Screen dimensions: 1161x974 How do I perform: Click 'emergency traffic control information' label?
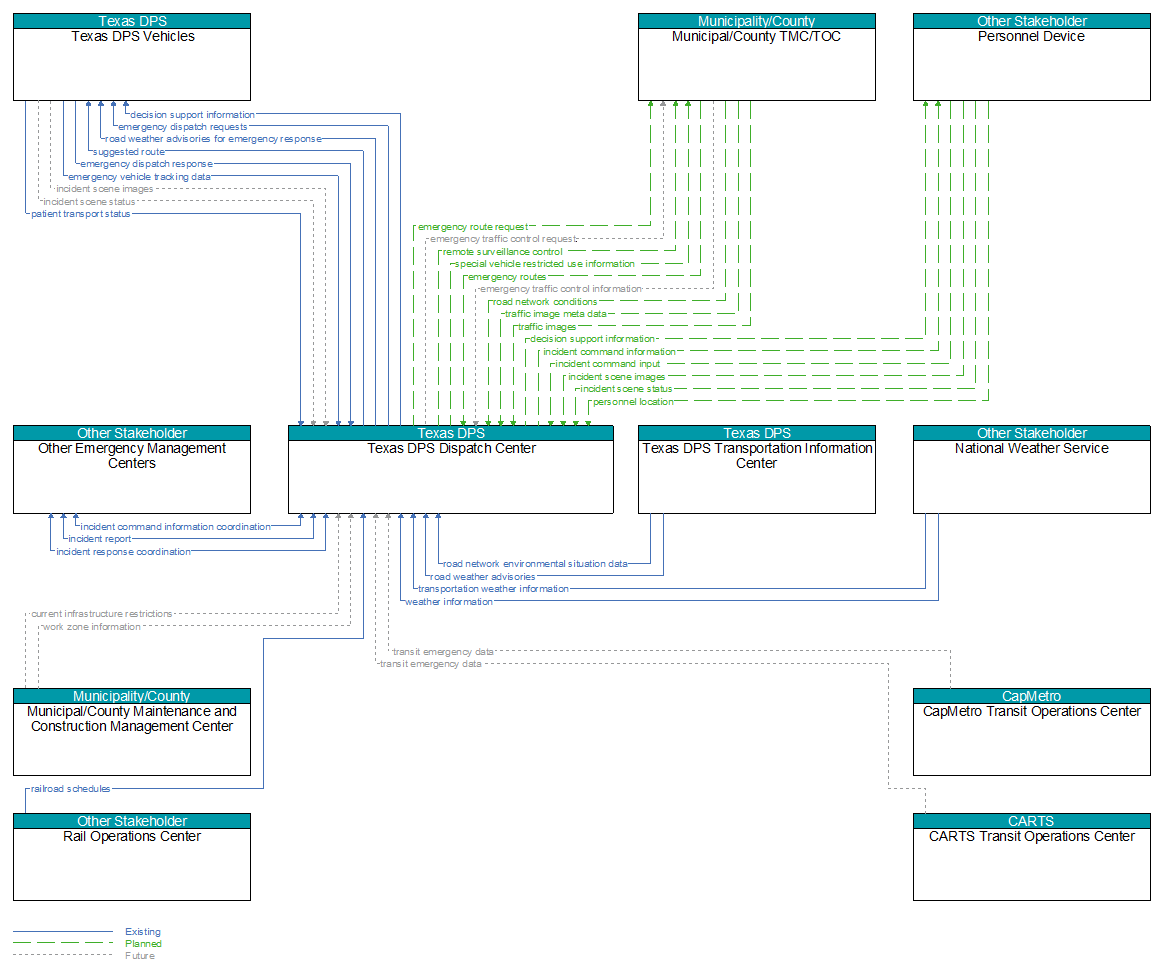[x=561, y=289]
